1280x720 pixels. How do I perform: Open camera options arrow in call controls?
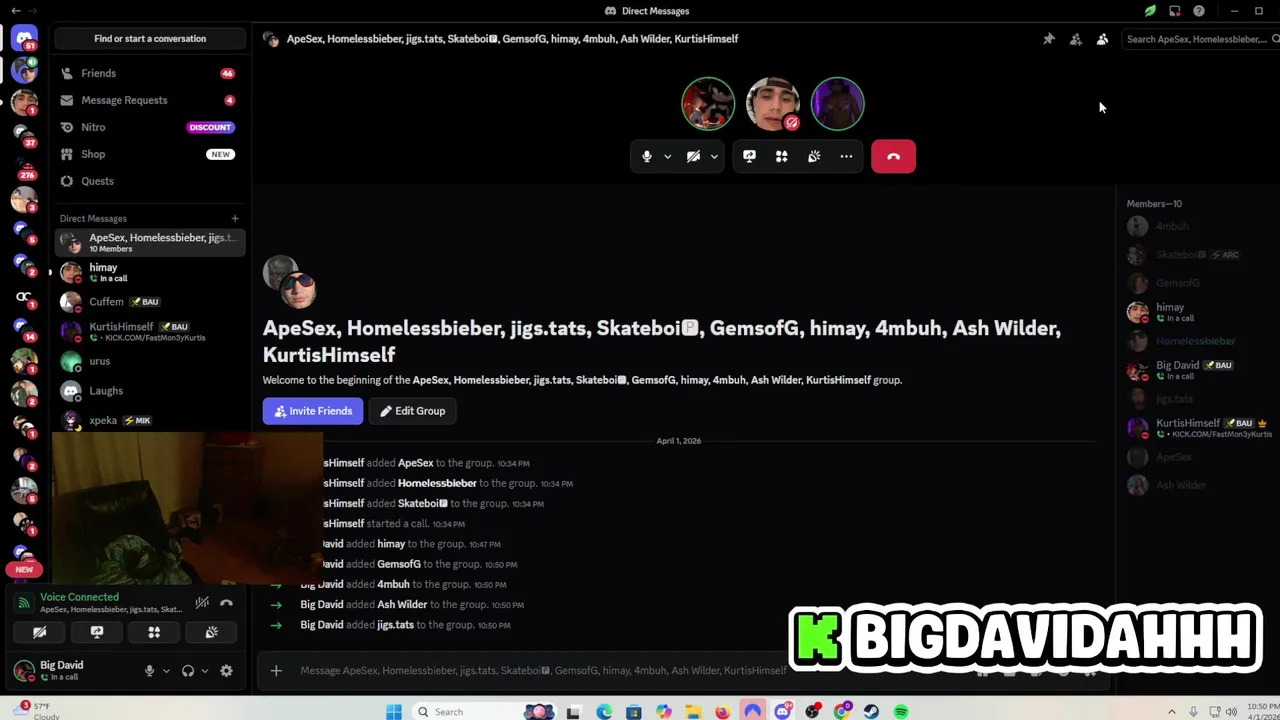[x=714, y=157]
